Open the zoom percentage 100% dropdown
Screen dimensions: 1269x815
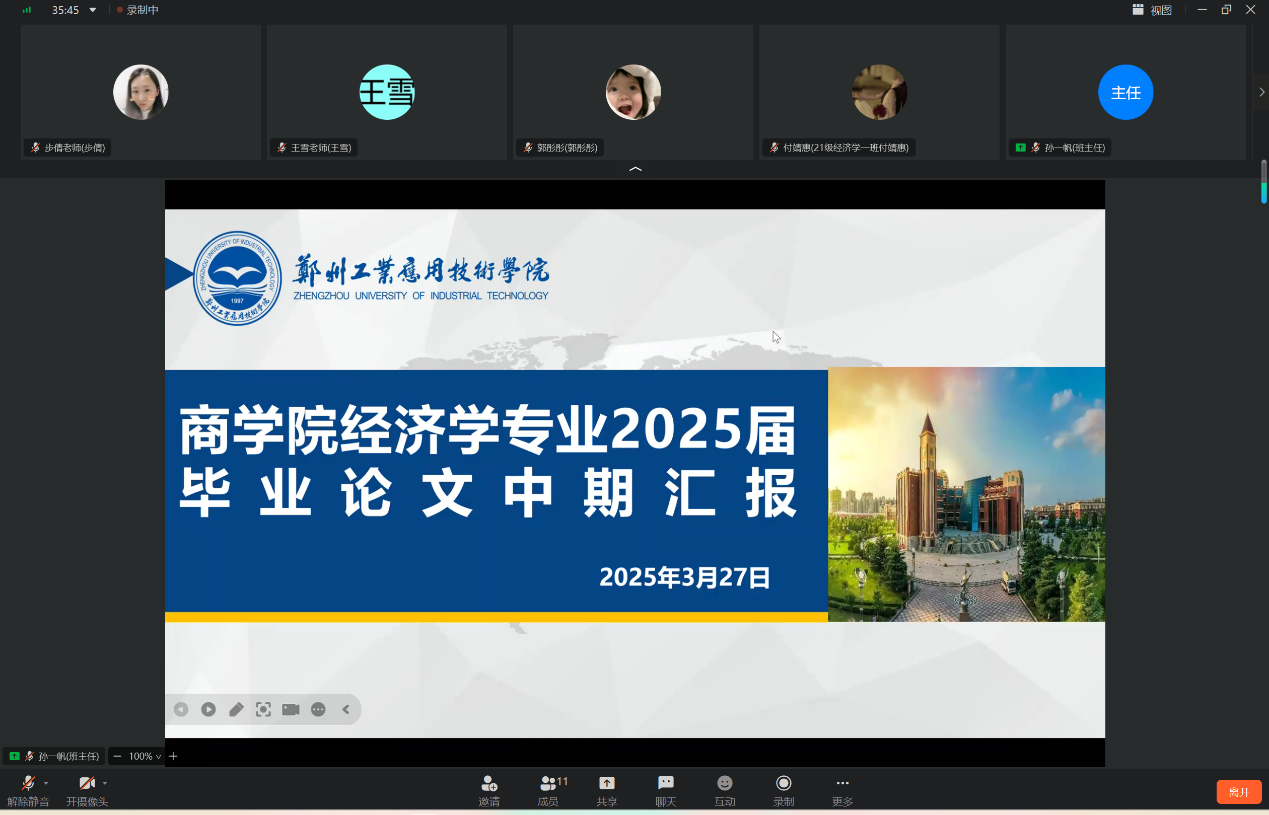[143, 756]
